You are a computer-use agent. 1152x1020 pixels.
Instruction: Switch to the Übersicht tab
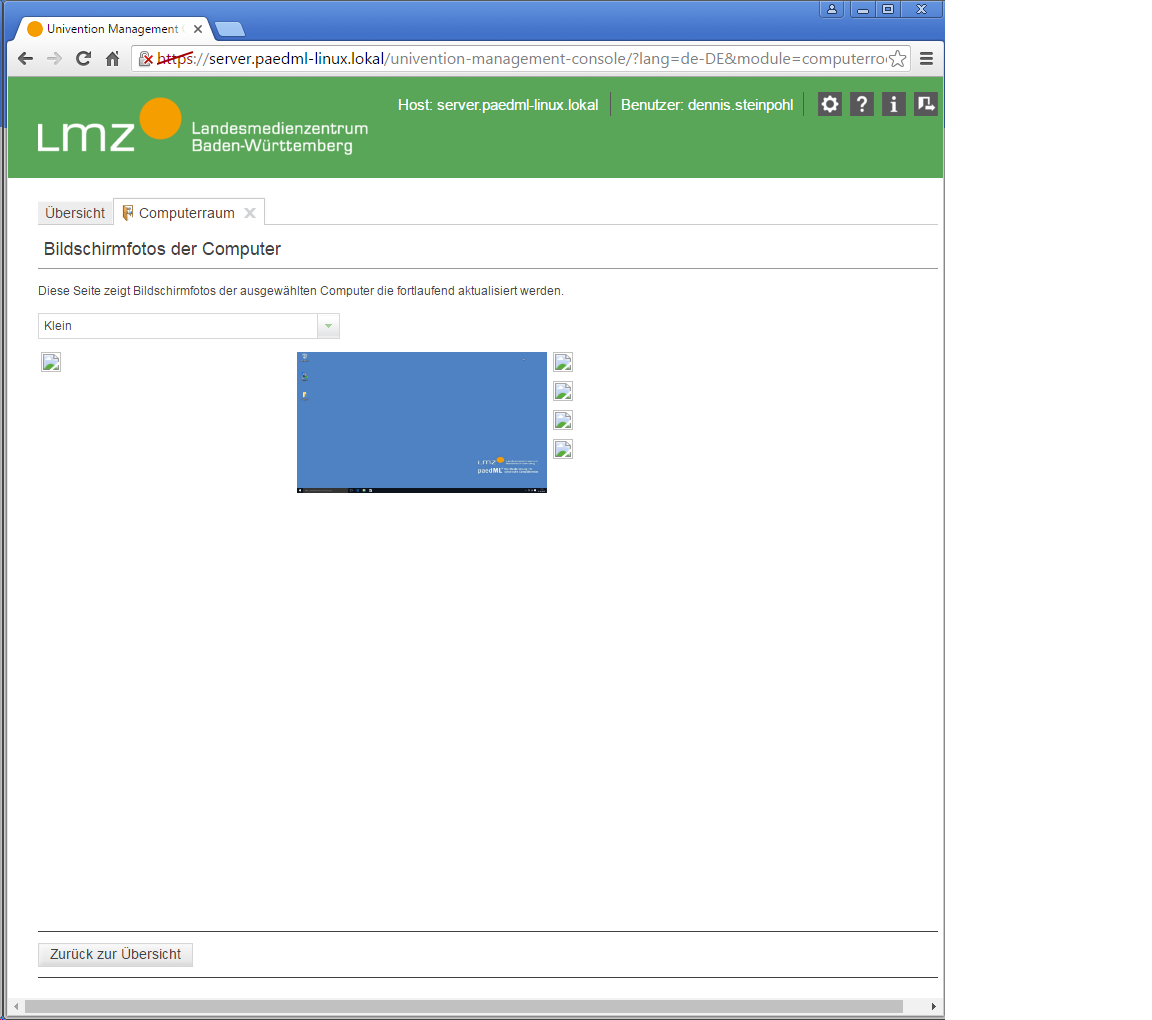75,213
